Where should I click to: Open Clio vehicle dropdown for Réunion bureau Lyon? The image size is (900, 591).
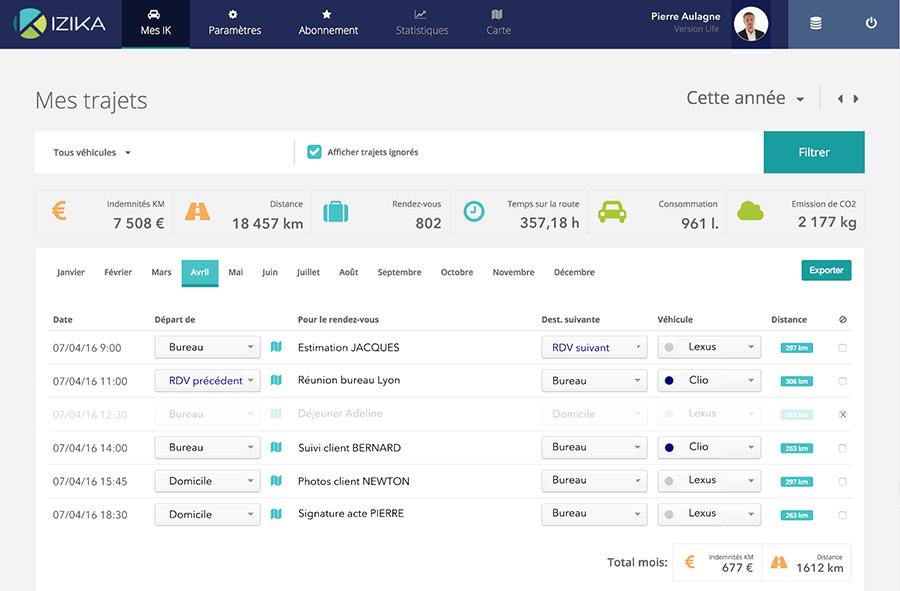click(x=709, y=380)
